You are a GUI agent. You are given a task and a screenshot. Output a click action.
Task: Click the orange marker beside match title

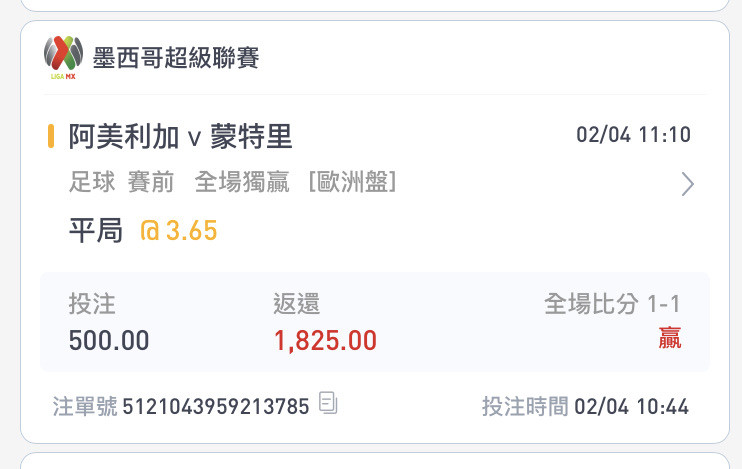pyautogui.click(x=51, y=136)
